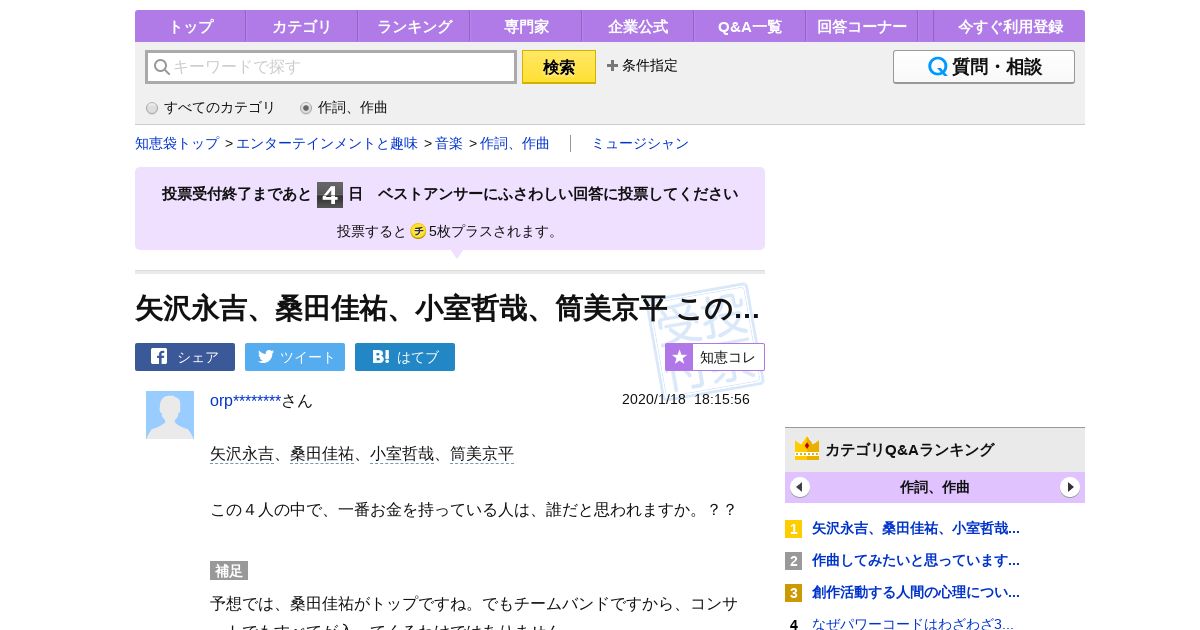This screenshot has height=630, width=1200.
Task: Click the post timestamp 2020/1/18 18:15:56
Action: tap(686, 399)
